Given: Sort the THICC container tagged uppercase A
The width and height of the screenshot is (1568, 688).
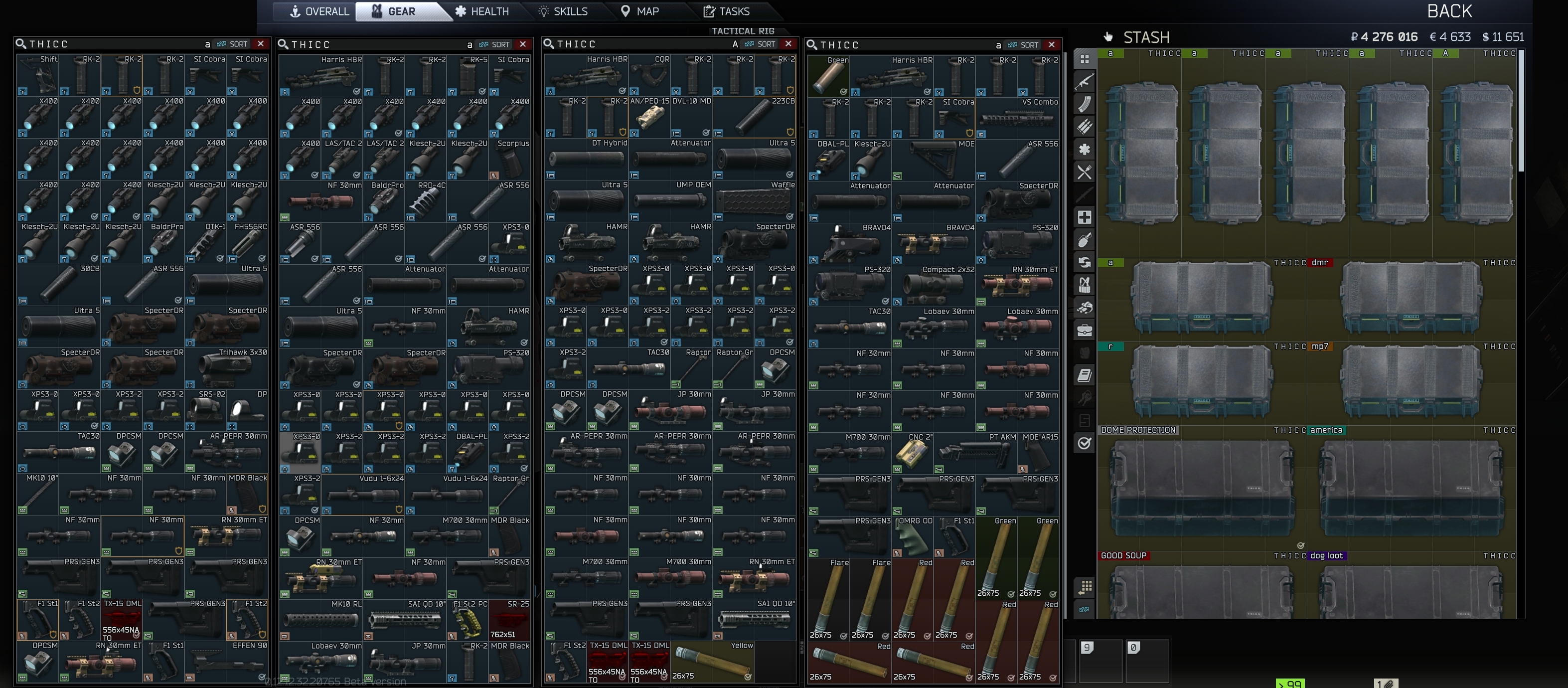Looking at the screenshot, I should point(761,44).
